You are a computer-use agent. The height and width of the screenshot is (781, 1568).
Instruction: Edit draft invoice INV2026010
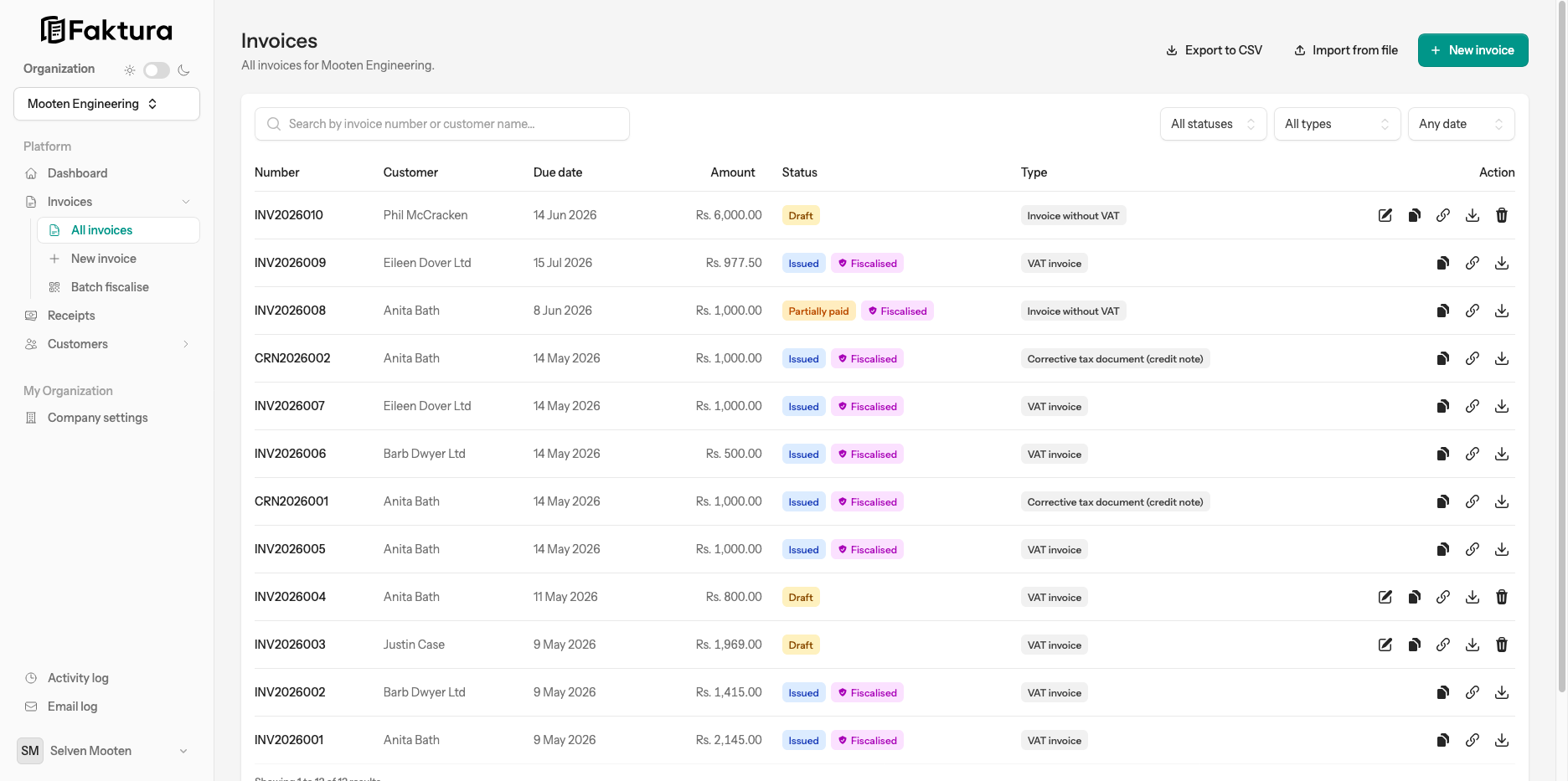point(1385,215)
